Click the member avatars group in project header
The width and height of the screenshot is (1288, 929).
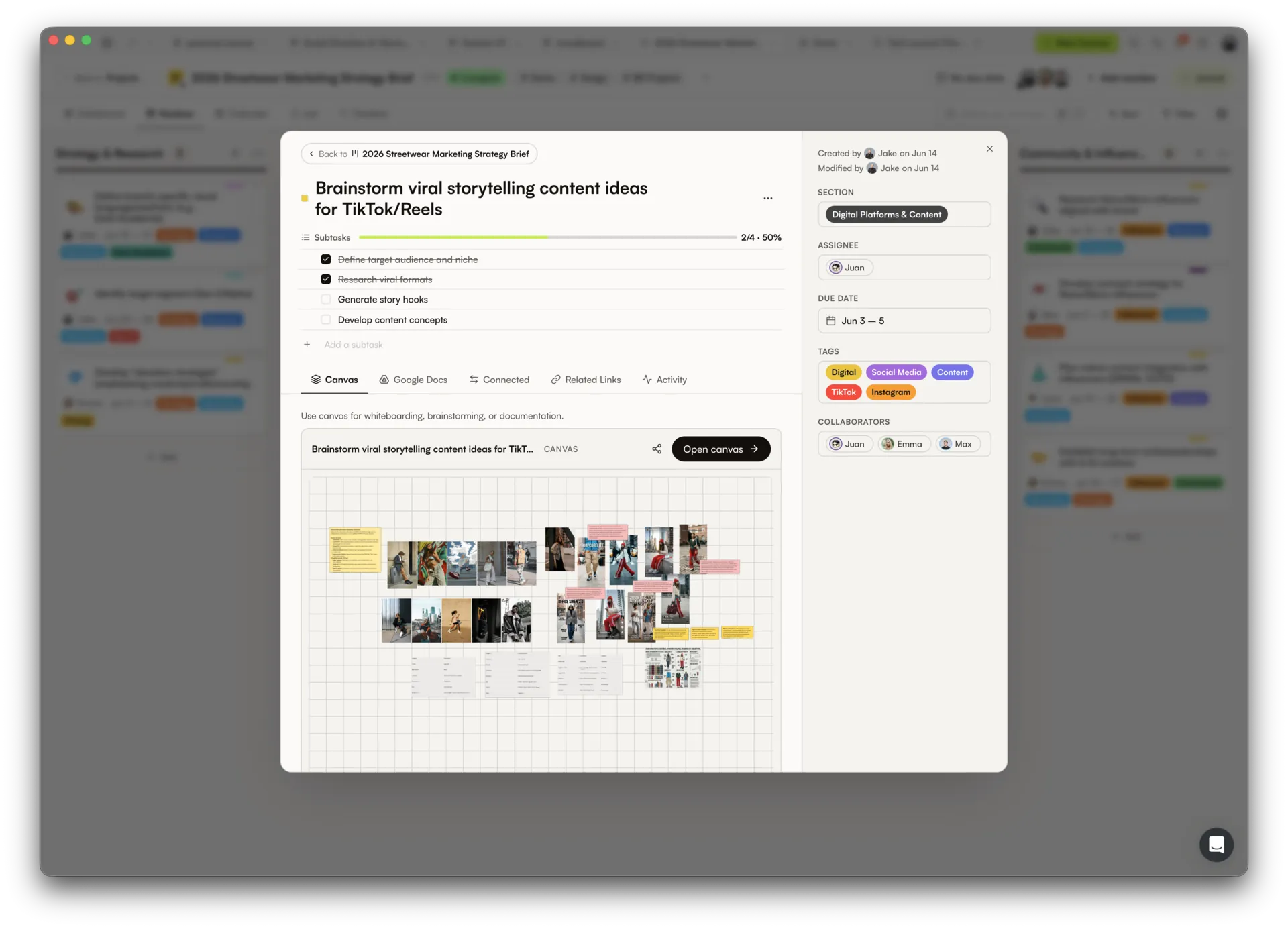pos(1042,78)
